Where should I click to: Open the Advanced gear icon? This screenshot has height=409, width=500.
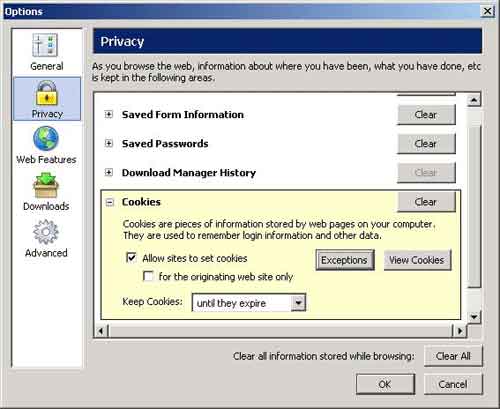pyautogui.click(x=46, y=232)
